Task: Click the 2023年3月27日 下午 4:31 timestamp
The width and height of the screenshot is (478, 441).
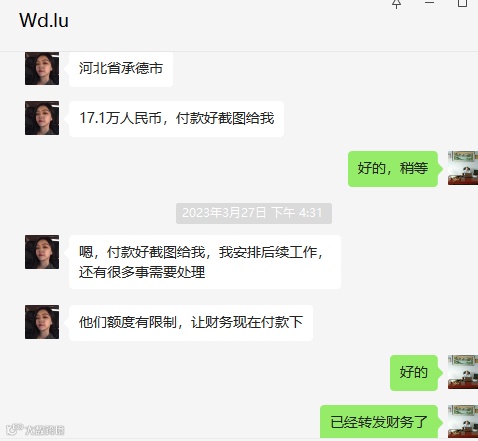Action: point(254,213)
